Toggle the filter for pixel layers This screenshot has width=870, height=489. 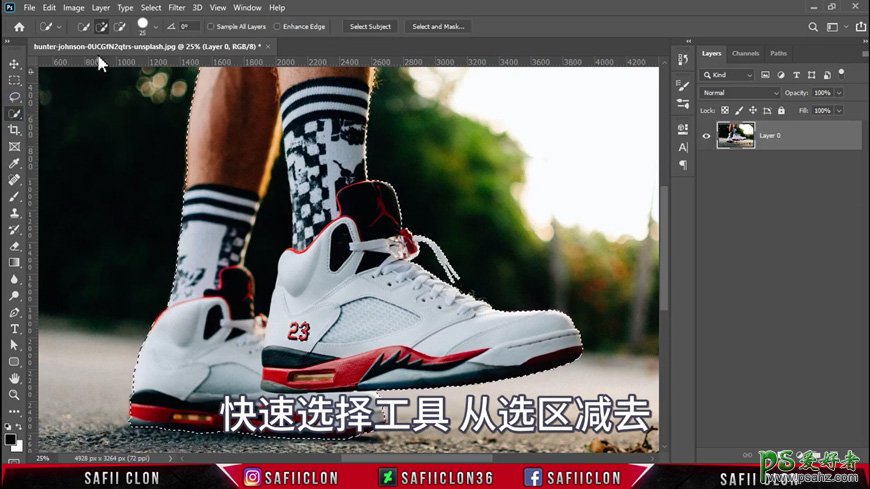coord(765,75)
